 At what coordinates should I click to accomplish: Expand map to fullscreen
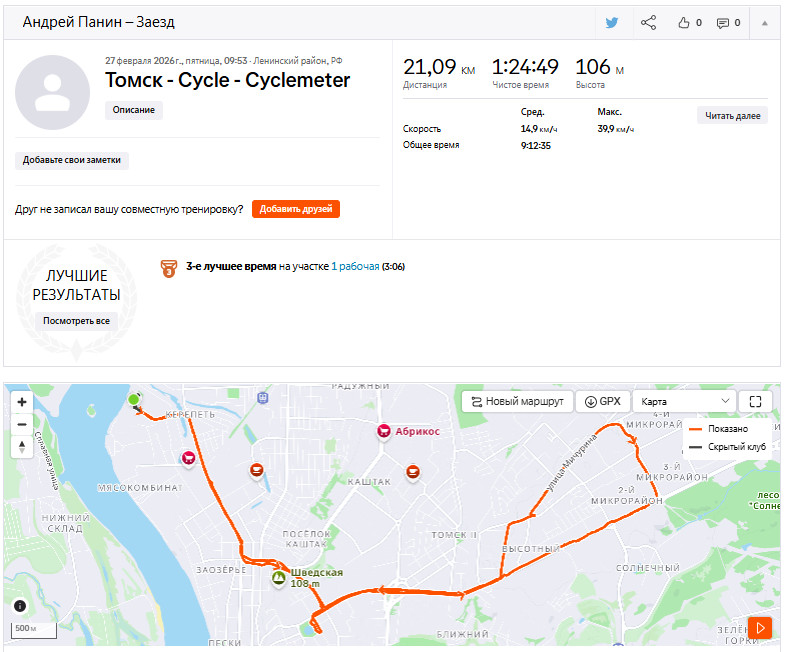click(x=755, y=402)
